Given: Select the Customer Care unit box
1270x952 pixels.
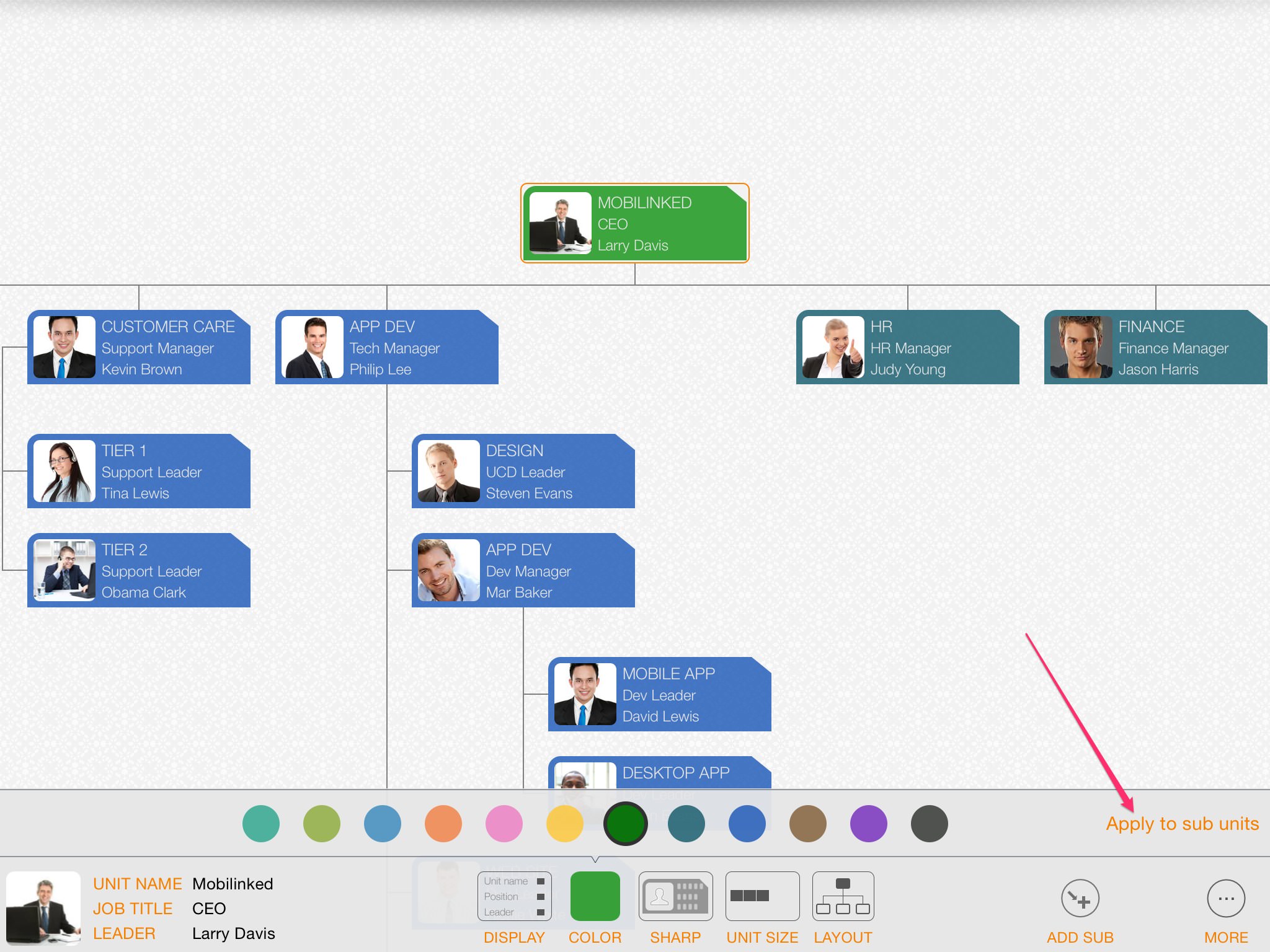Looking at the screenshot, I should click(x=139, y=347).
